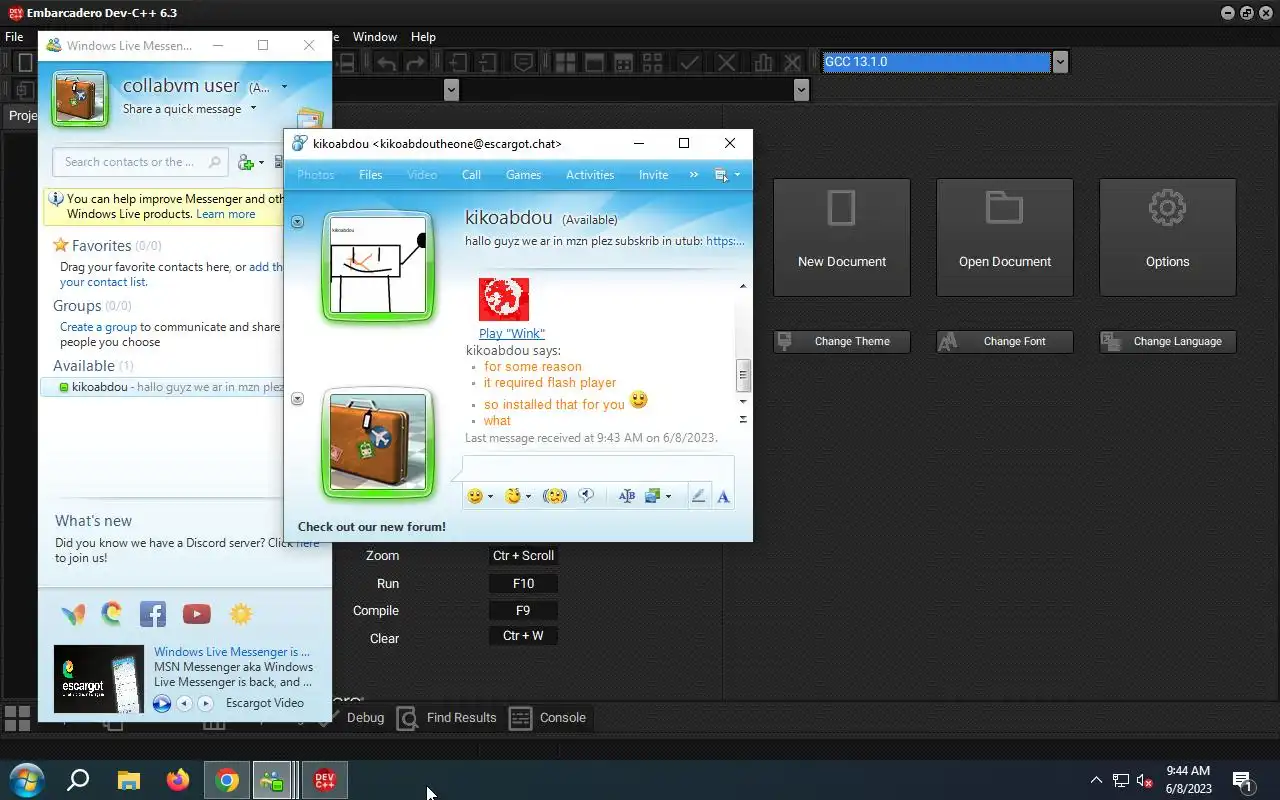The height and width of the screenshot is (800, 1280).
Task: Click the Play "Wink" link
Action: [x=512, y=334]
